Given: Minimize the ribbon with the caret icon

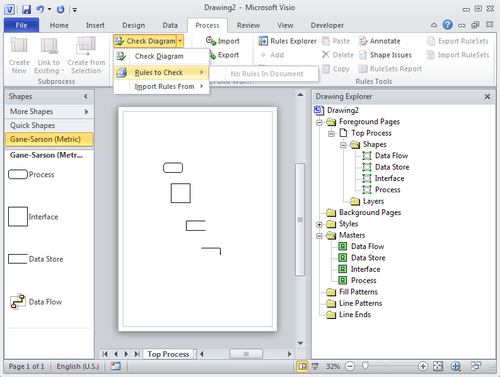Looking at the screenshot, I should pyautogui.click(x=434, y=25).
